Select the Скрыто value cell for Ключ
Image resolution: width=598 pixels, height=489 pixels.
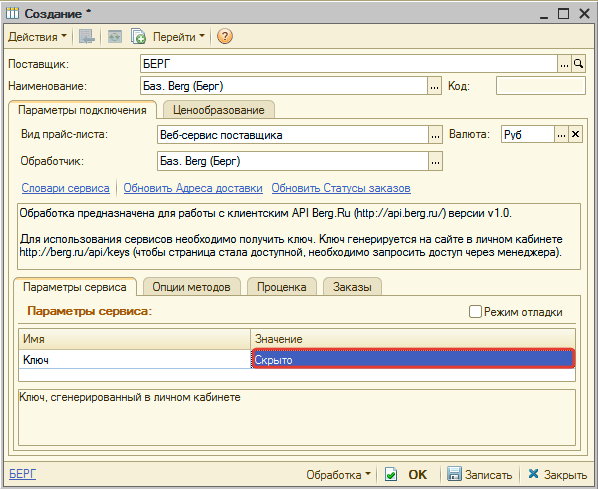click(x=413, y=359)
